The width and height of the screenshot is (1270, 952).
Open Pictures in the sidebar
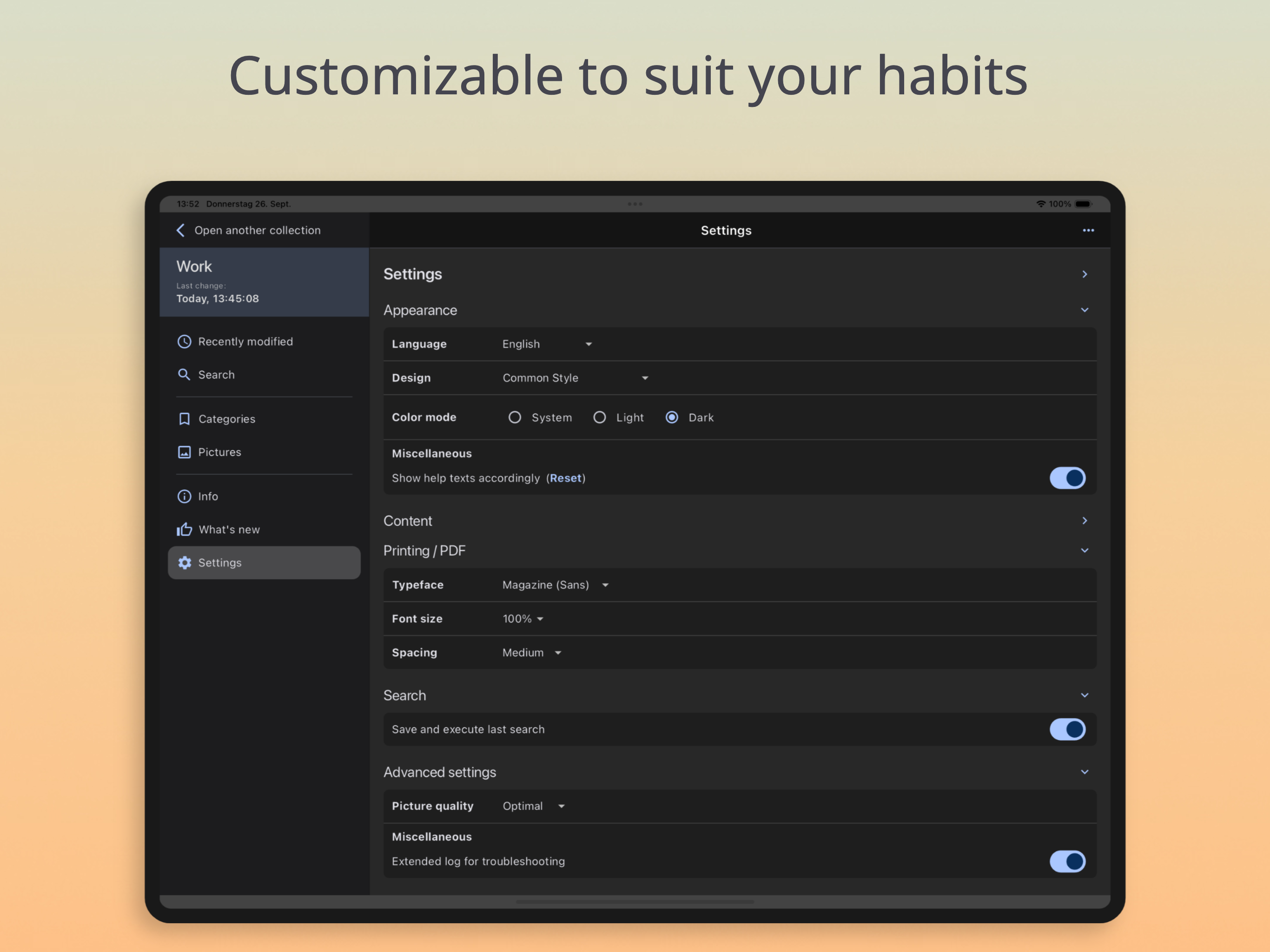coord(264,452)
